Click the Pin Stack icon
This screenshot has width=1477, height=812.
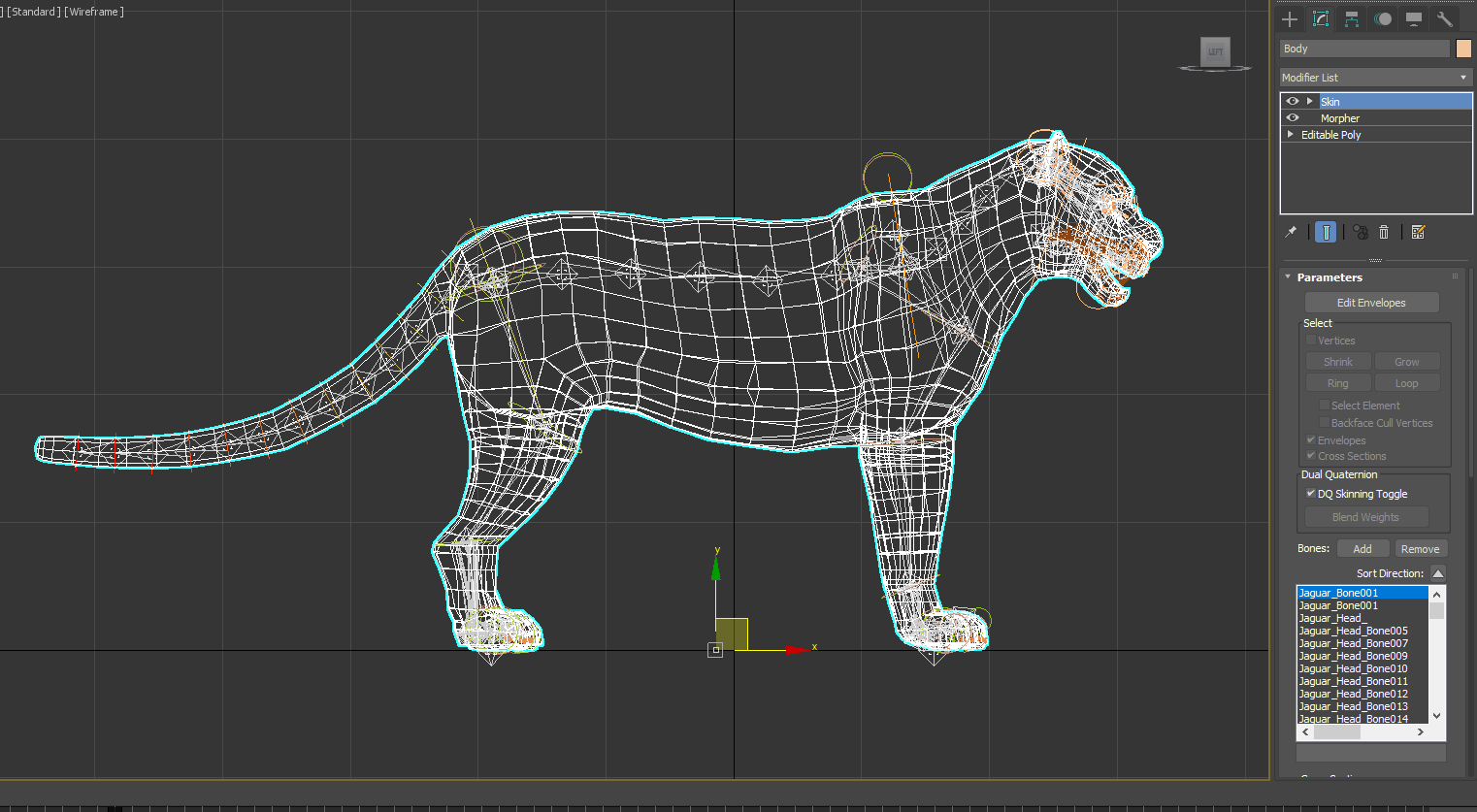(x=1291, y=232)
